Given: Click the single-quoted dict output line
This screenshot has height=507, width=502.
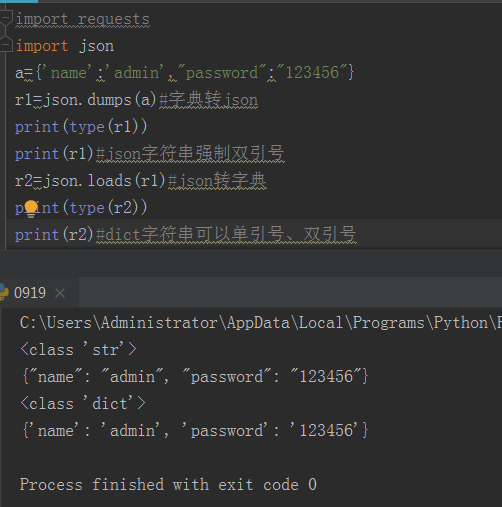Looking at the screenshot, I should [x=195, y=430].
